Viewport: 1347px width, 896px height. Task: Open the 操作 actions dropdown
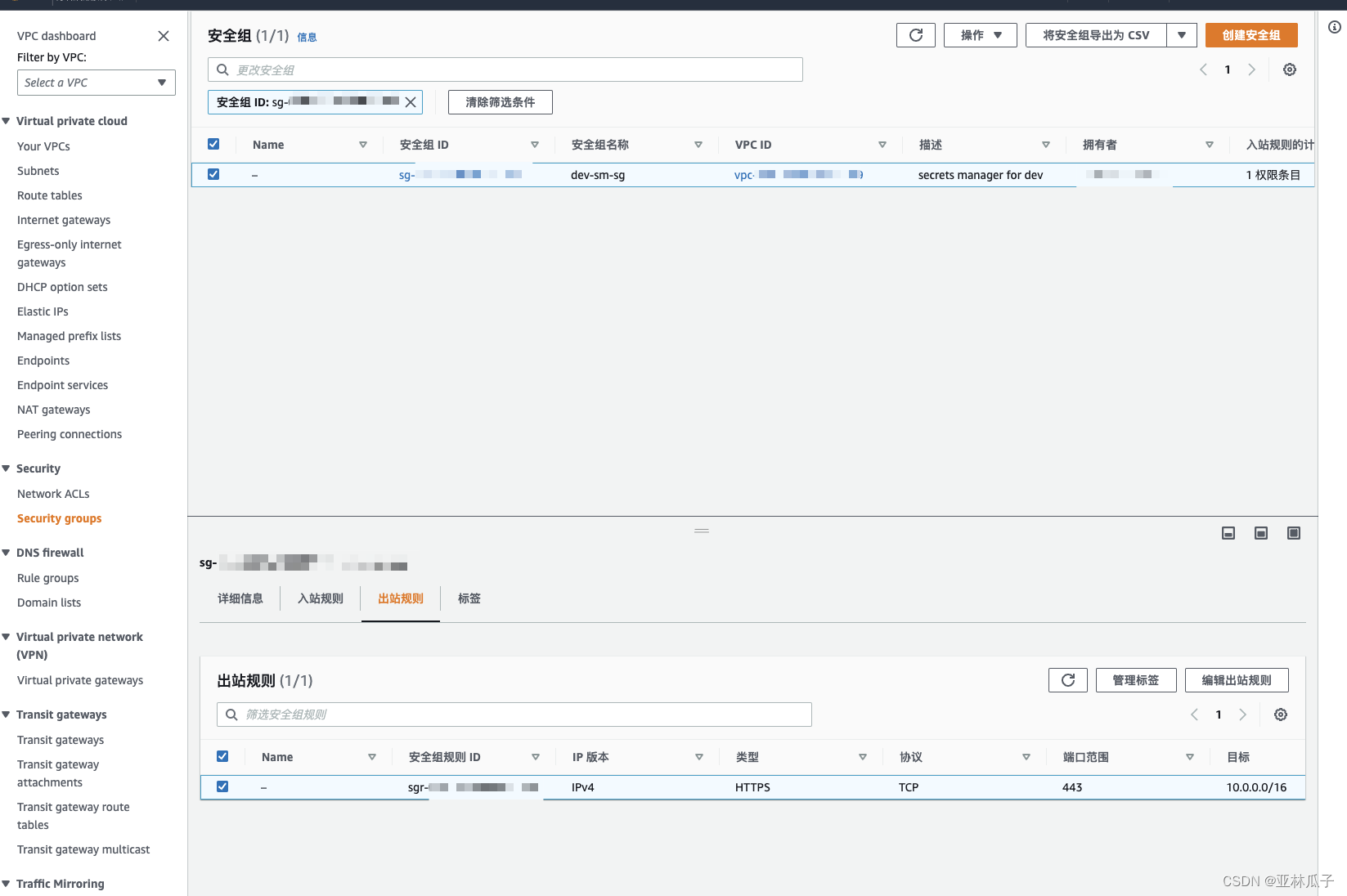coord(981,35)
